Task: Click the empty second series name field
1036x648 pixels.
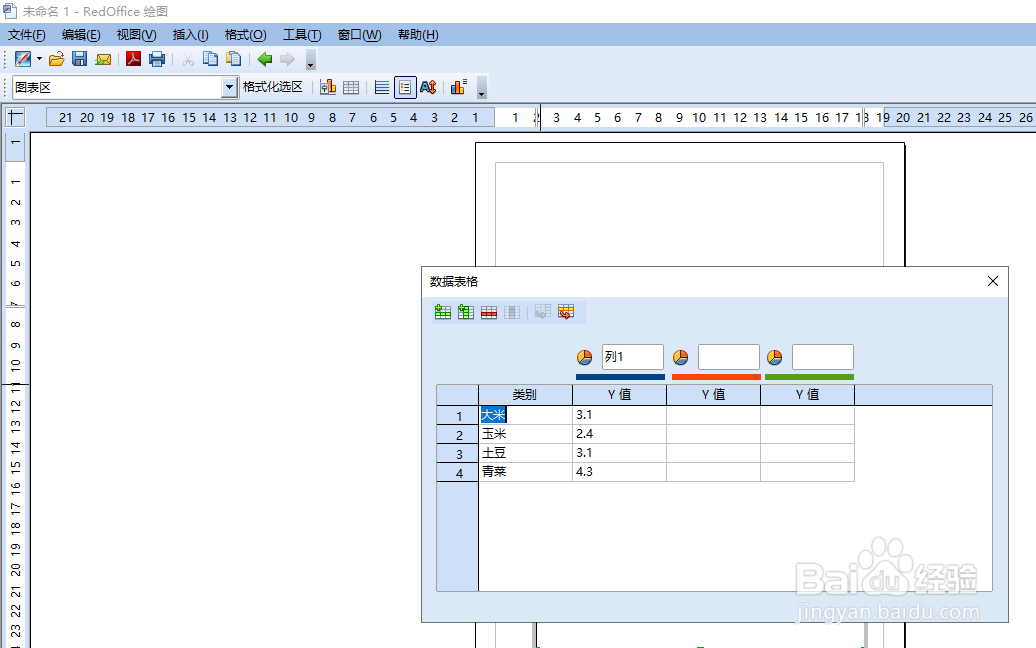Action: click(729, 357)
